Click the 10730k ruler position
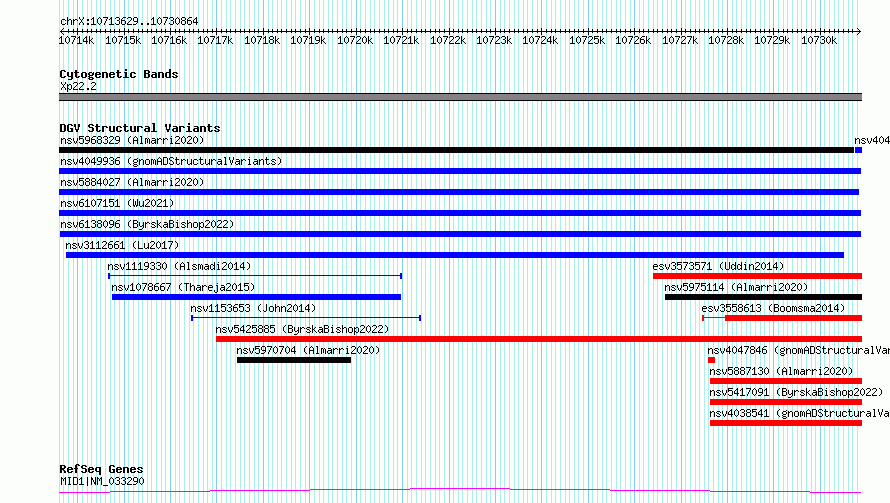Screen dimensions: 890x503 click(819, 40)
